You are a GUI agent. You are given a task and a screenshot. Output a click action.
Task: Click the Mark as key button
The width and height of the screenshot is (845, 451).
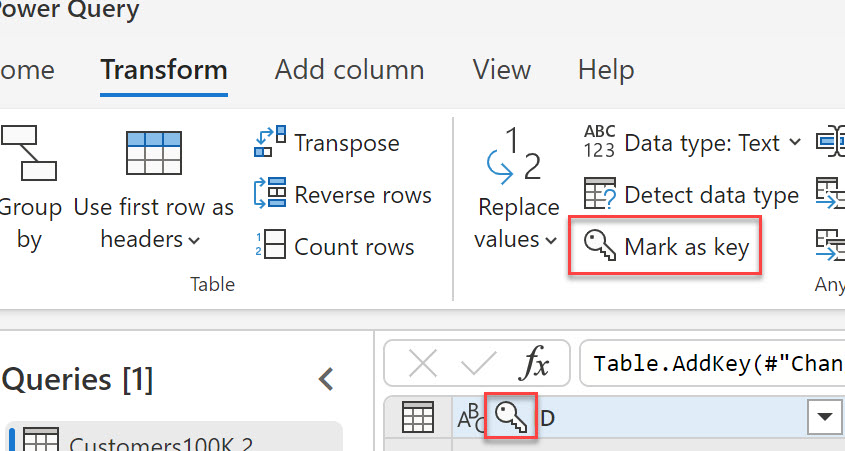[666, 246]
